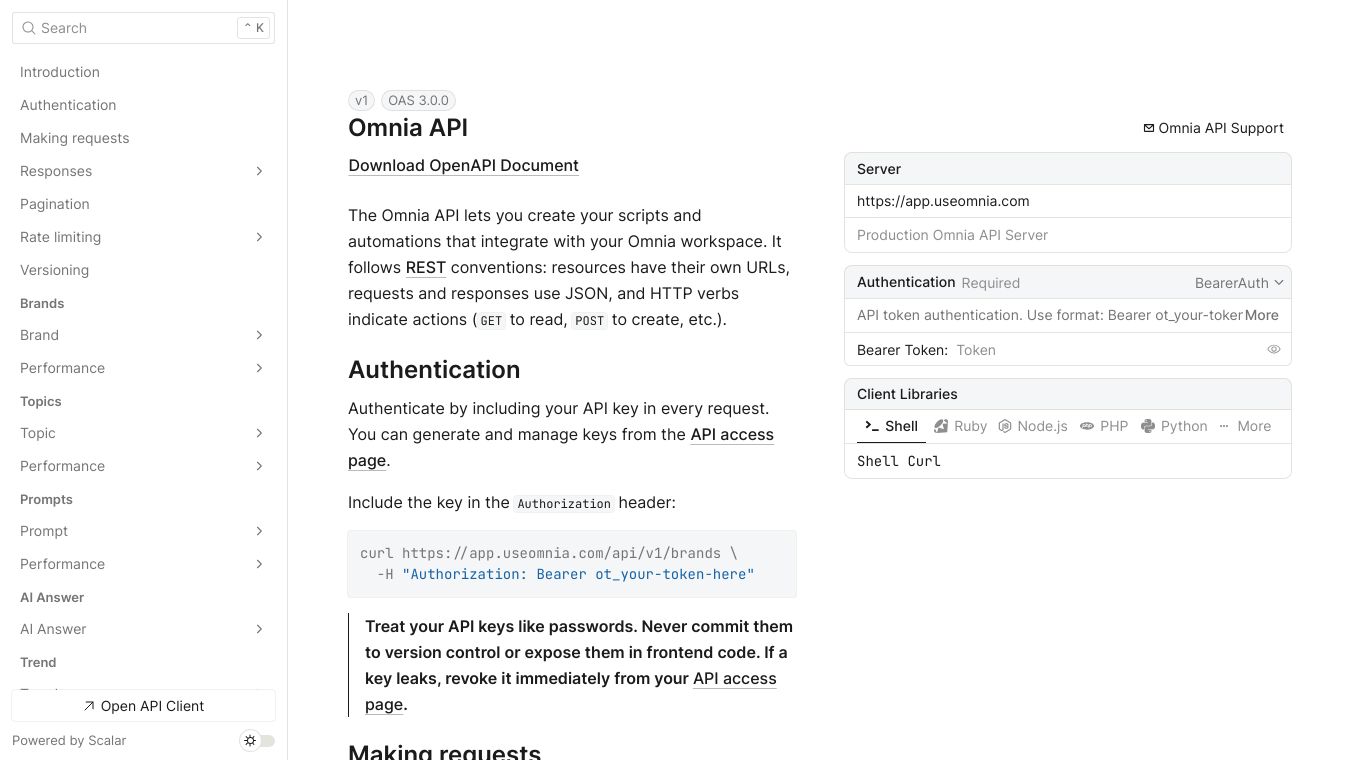Click the Open API Client button
The width and height of the screenshot is (1352, 760).
(x=143, y=706)
